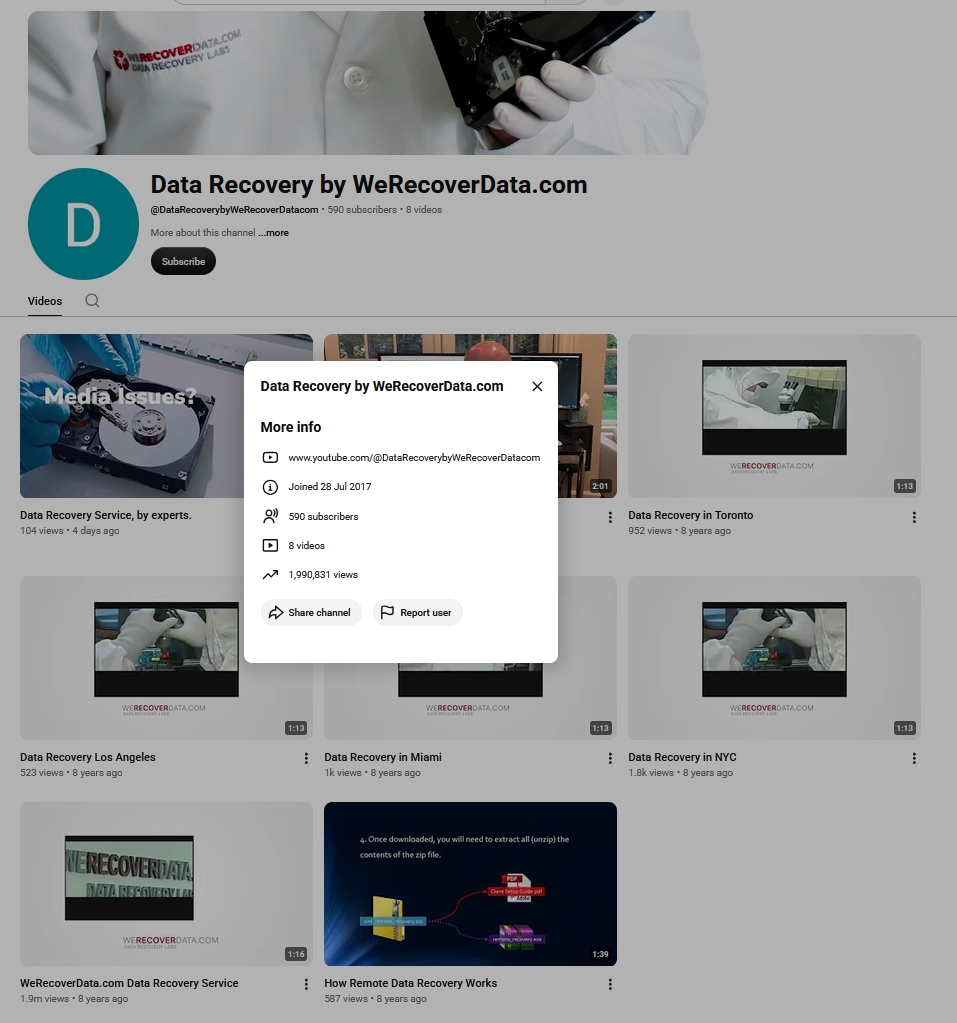Click title Data Recovery Los Angeles
This screenshot has width=957, height=1023.
coord(88,757)
